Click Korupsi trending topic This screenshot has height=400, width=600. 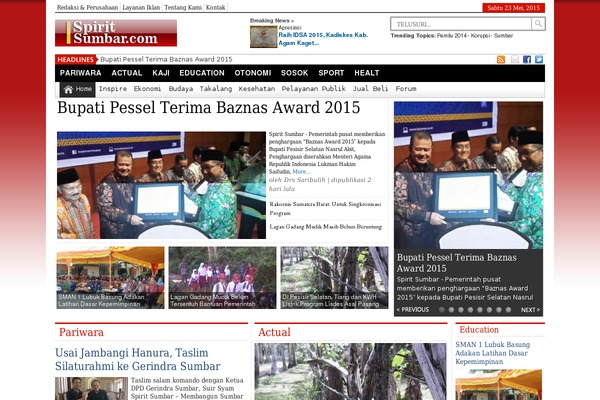[481, 36]
